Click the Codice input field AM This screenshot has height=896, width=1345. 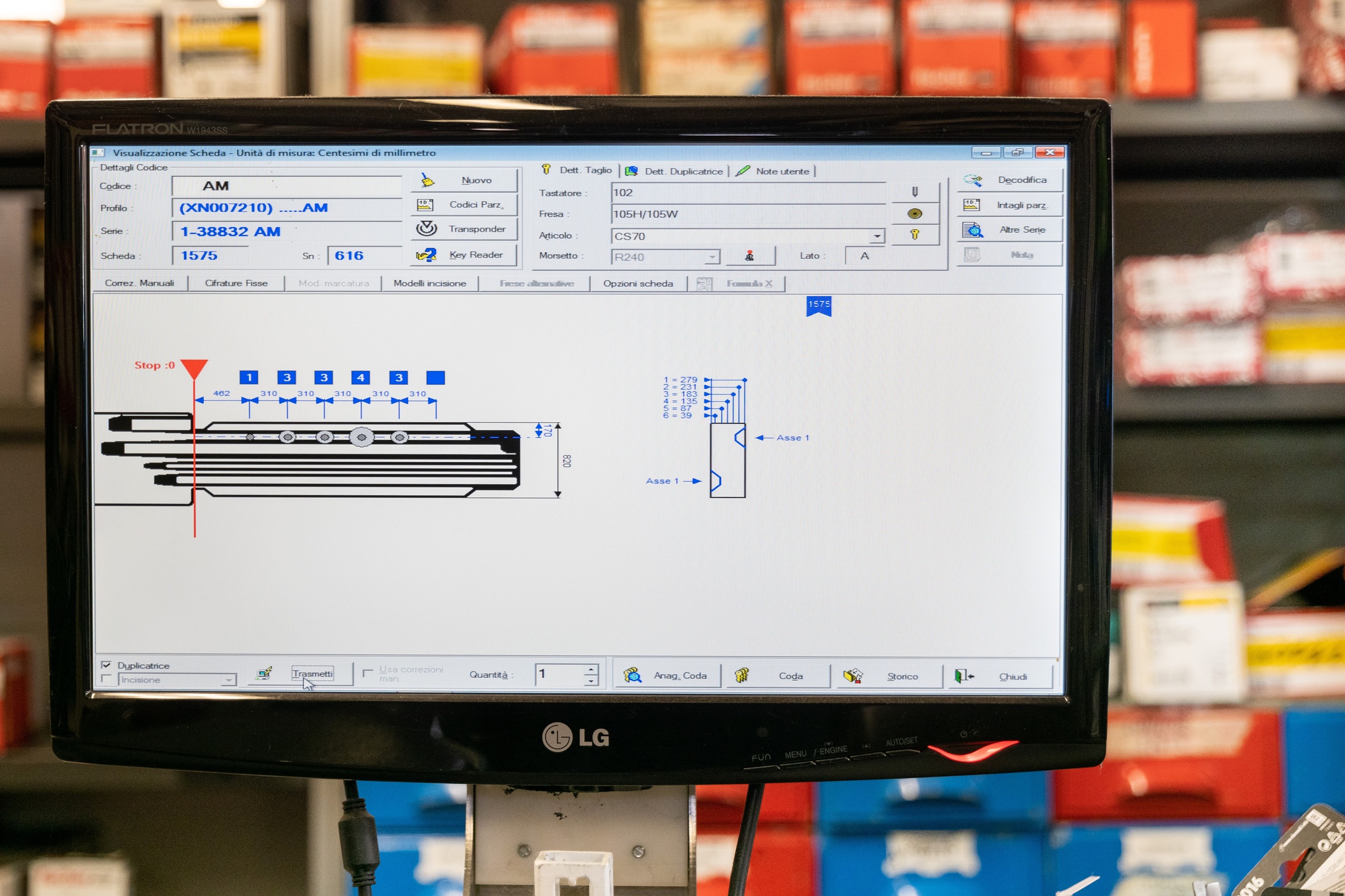(x=287, y=186)
